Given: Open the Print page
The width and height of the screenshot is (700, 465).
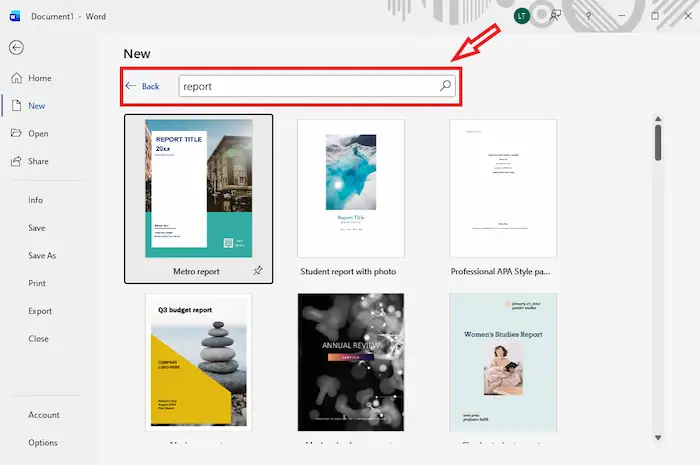Looking at the screenshot, I should tap(37, 283).
